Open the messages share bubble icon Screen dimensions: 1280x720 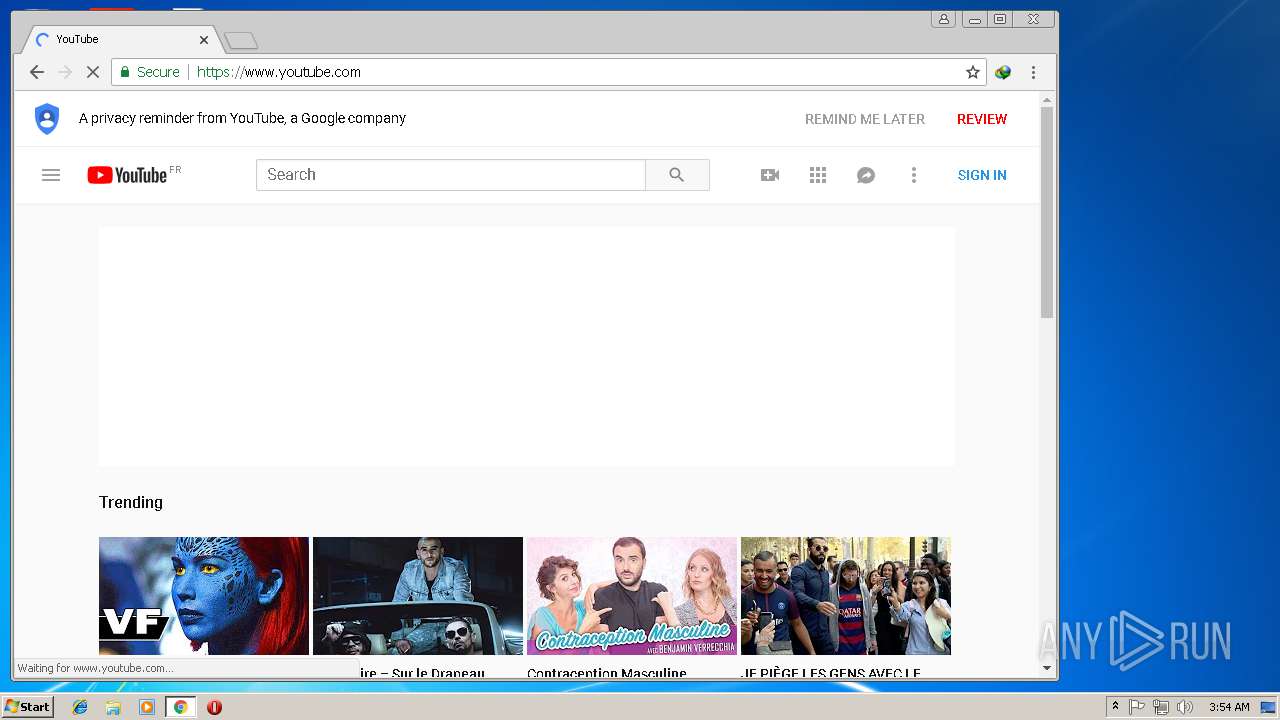pyautogui.click(x=866, y=175)
